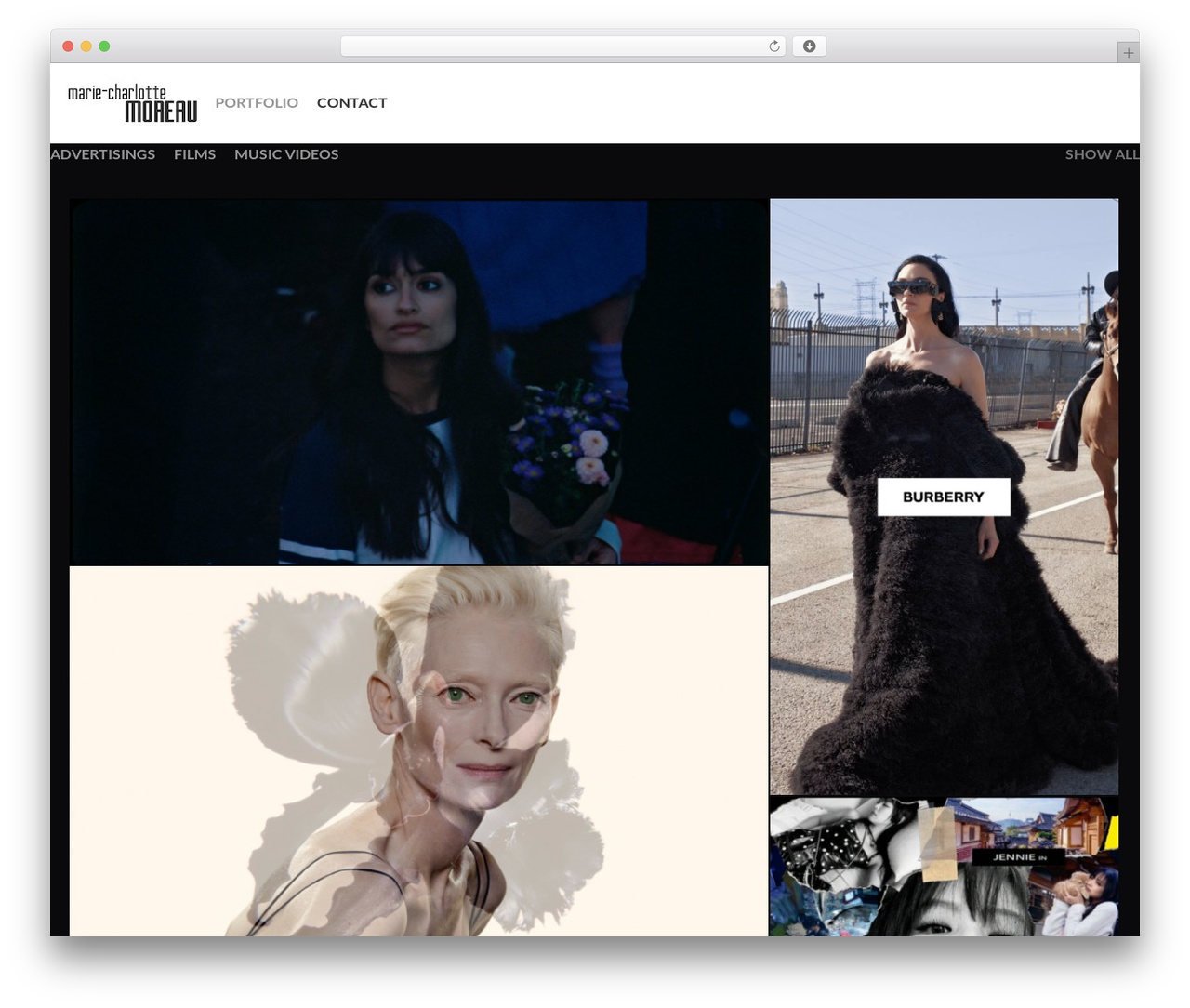Click the red close window button
The image size is (1190, 1008).
click(x=68, y=46)
